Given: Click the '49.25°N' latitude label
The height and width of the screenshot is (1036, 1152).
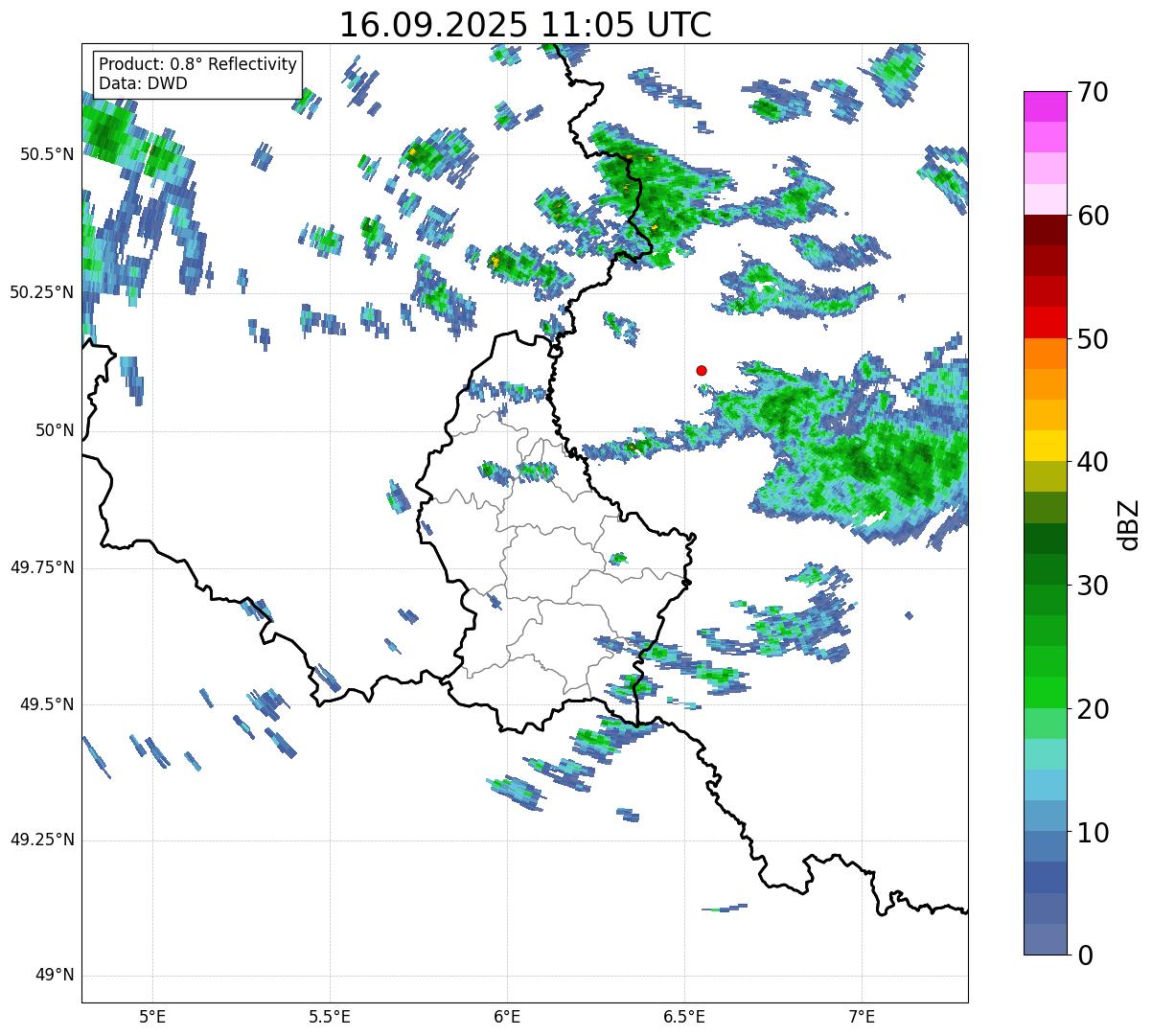Looking at the screenshot, I should tap(42, 840).
